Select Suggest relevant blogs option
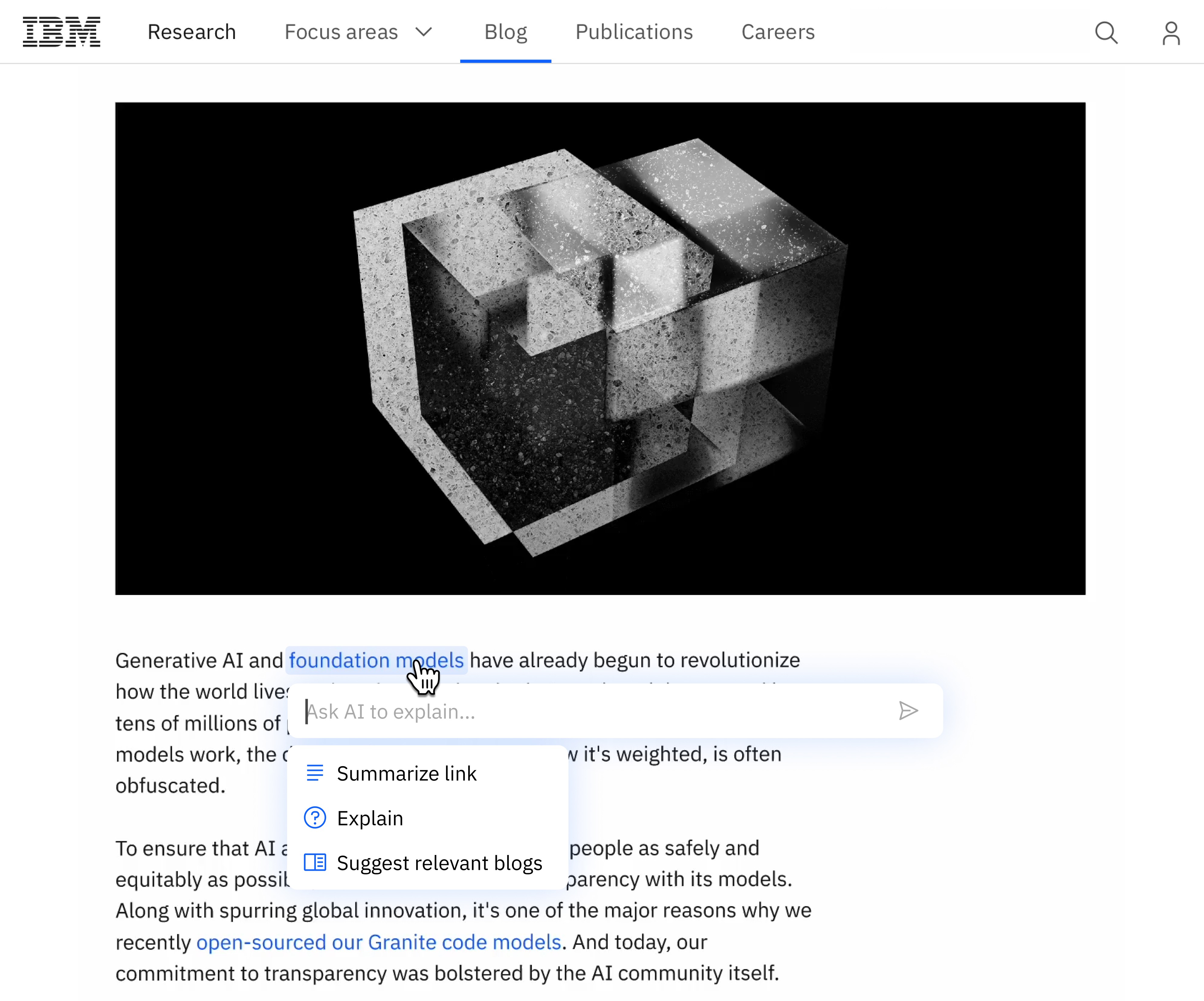 pos(439,863)
